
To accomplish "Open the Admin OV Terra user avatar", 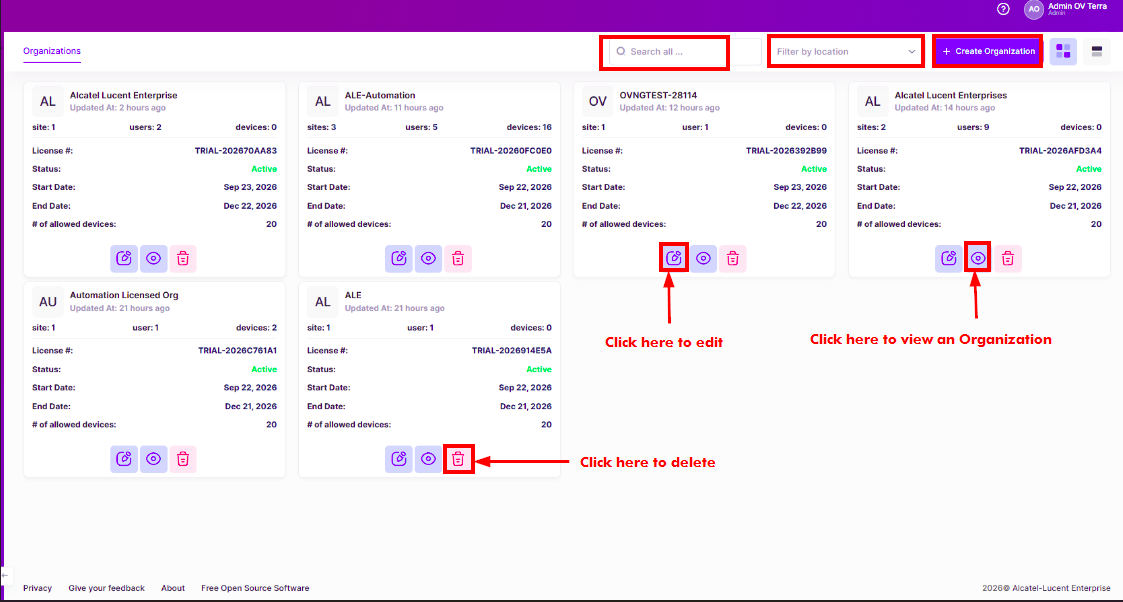I will point(1033,9).
